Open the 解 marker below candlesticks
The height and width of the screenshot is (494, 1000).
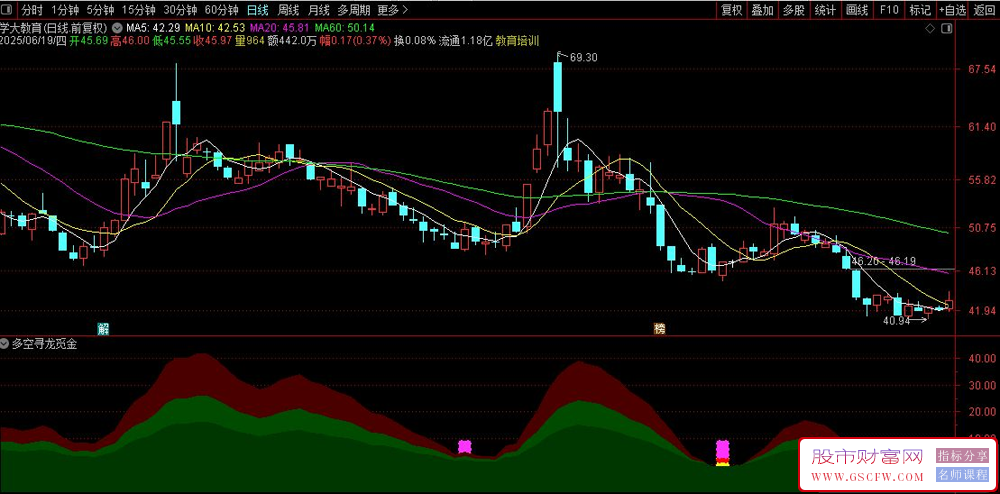tap(103, 328)
